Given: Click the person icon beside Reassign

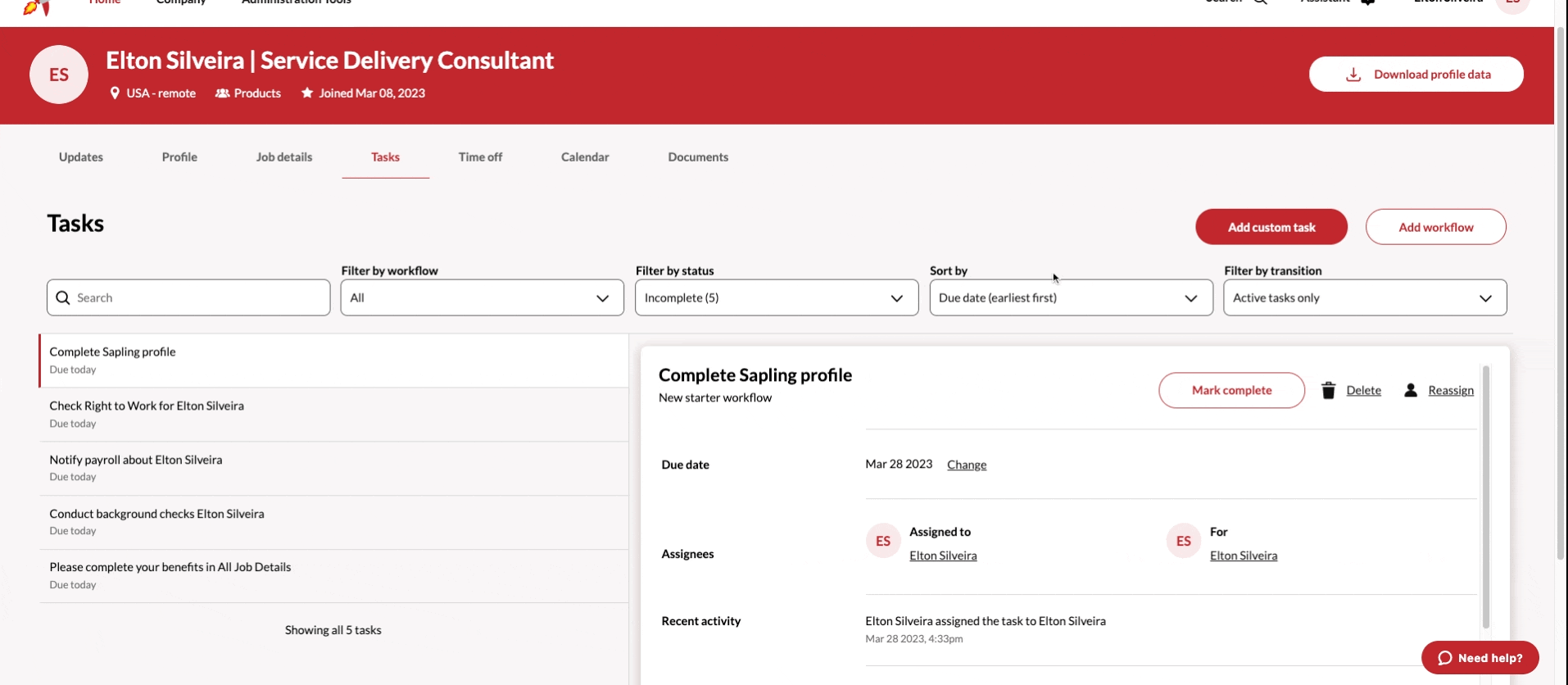Looking at the screenshot, I should [1410, 391].
